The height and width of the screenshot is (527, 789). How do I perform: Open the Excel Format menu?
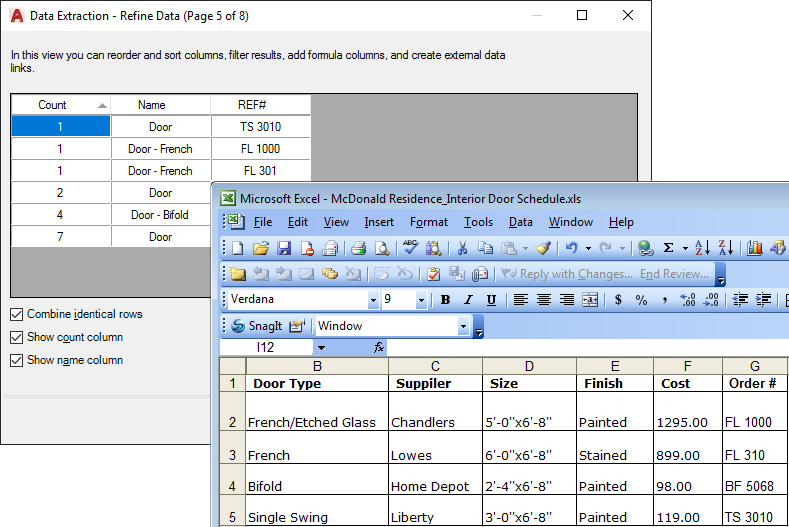click(x=429, y=222)
